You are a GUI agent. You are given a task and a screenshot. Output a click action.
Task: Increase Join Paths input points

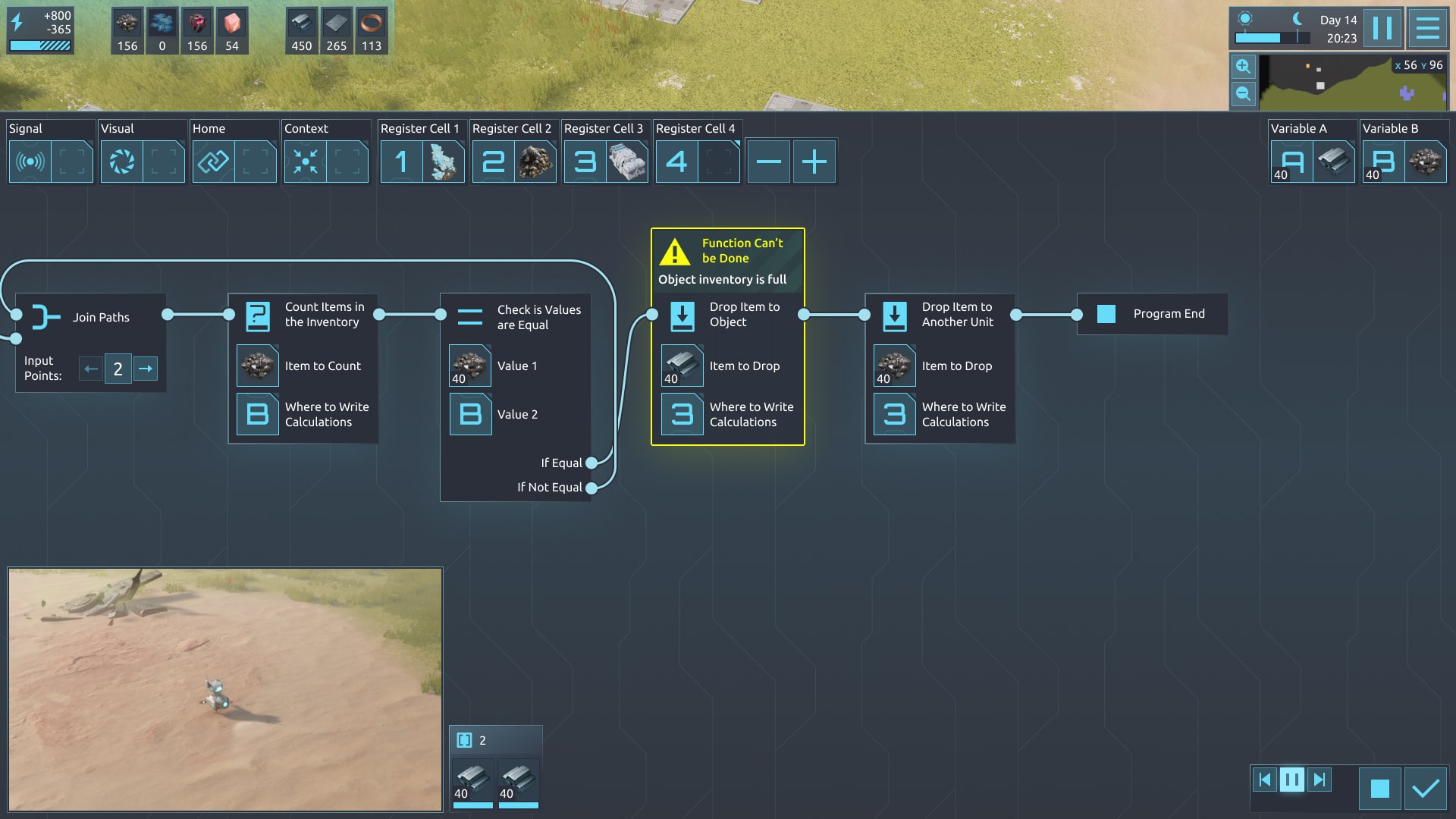(x=146, y=369)
